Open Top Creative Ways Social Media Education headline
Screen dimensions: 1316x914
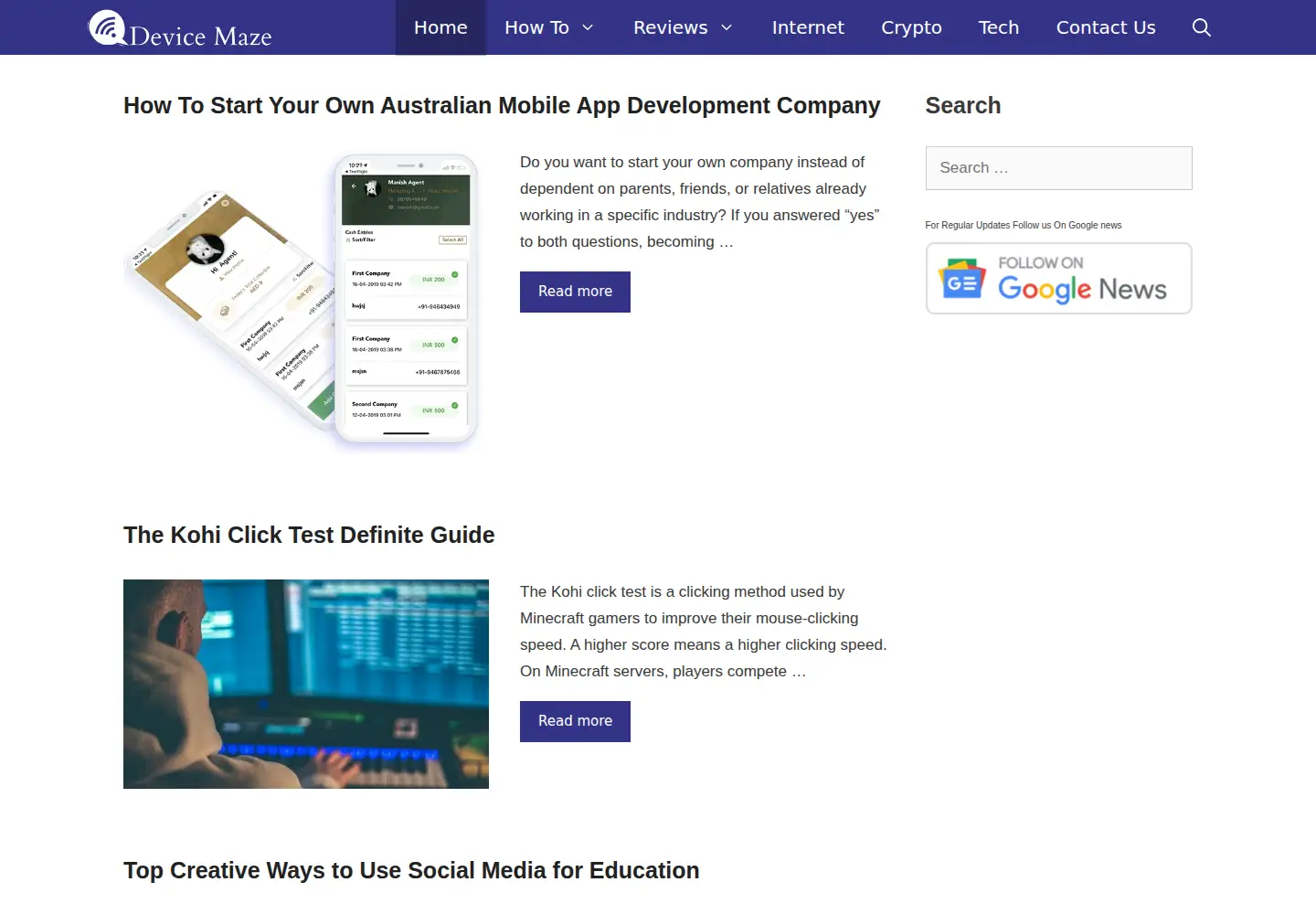point(411,871)
